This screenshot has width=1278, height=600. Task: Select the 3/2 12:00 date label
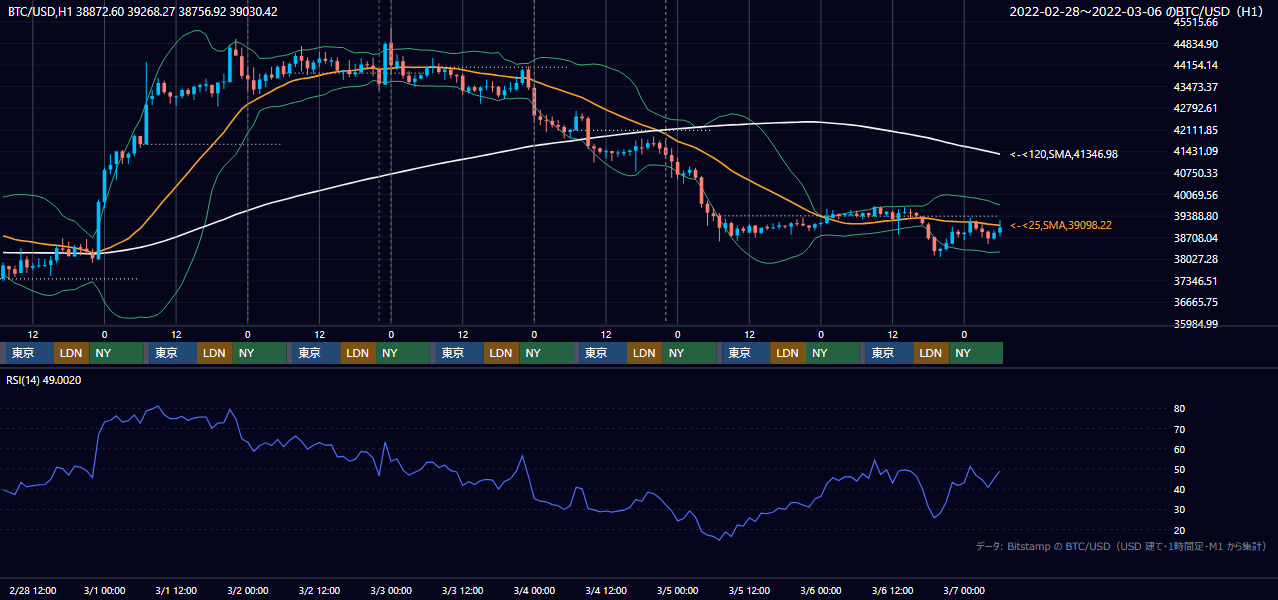(x=320, y=590)
